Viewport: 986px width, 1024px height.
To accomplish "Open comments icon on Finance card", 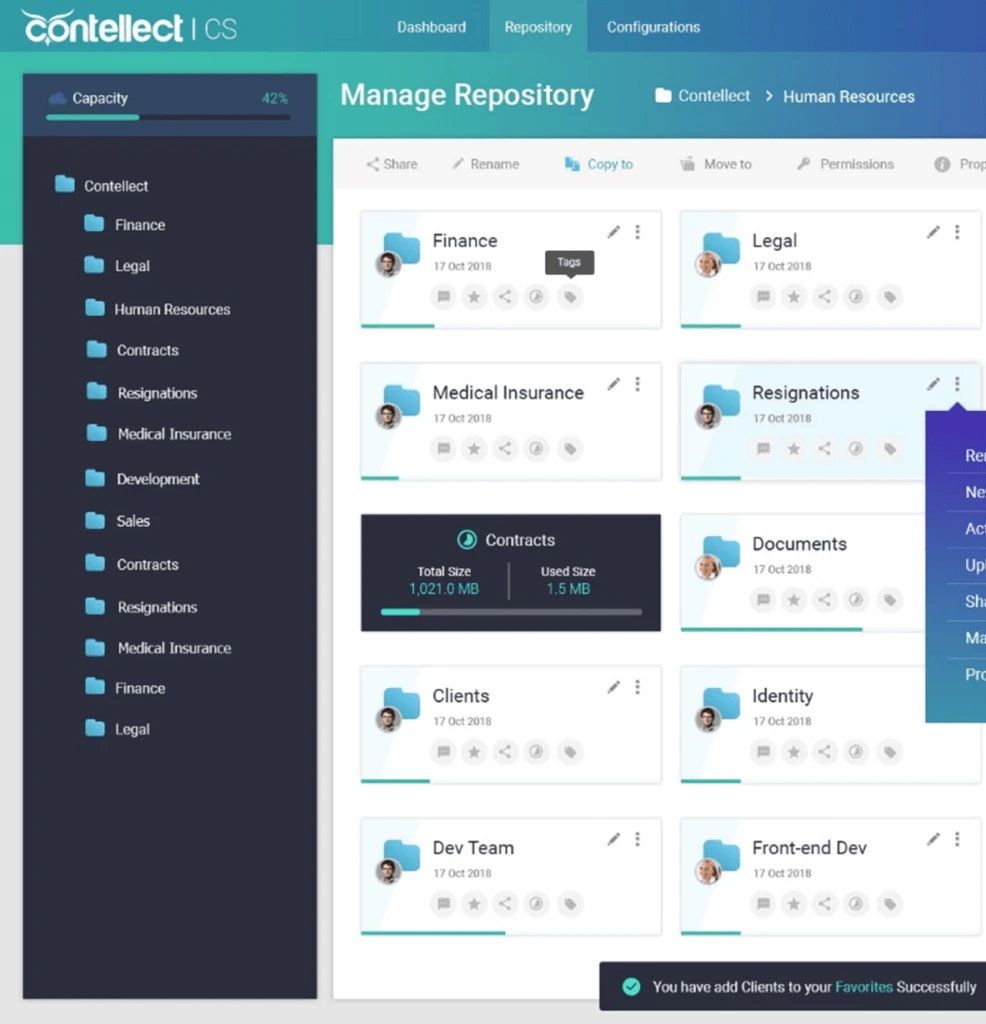I will pos(443,297).
